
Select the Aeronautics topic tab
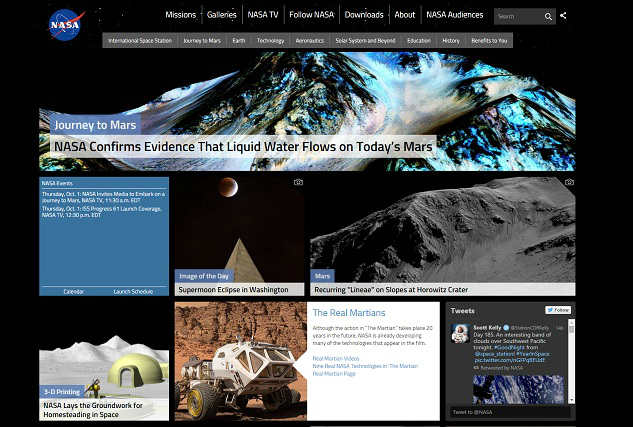click(310, 40)
